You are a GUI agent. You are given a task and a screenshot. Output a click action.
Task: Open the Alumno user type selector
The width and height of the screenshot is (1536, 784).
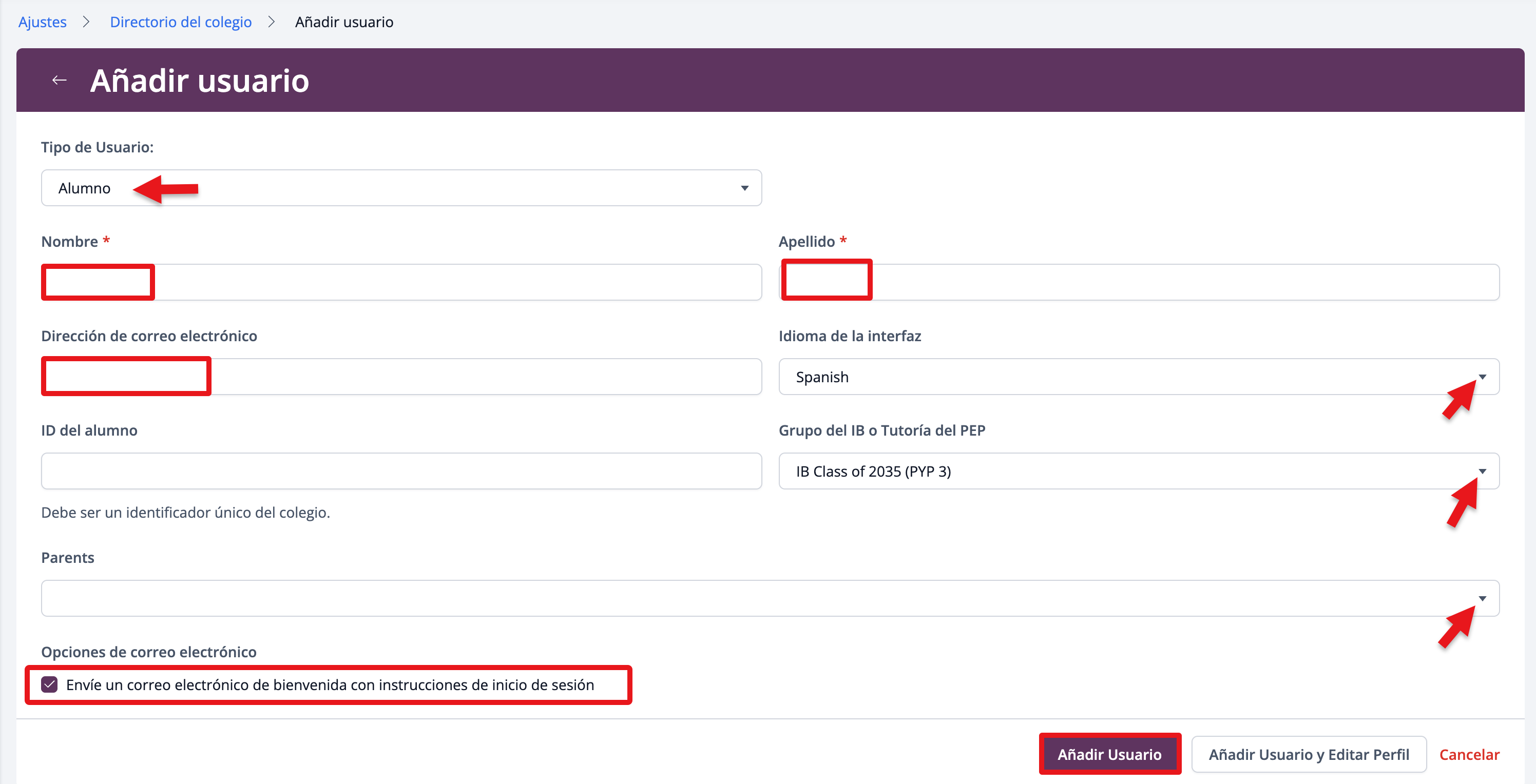pos(401,188)
